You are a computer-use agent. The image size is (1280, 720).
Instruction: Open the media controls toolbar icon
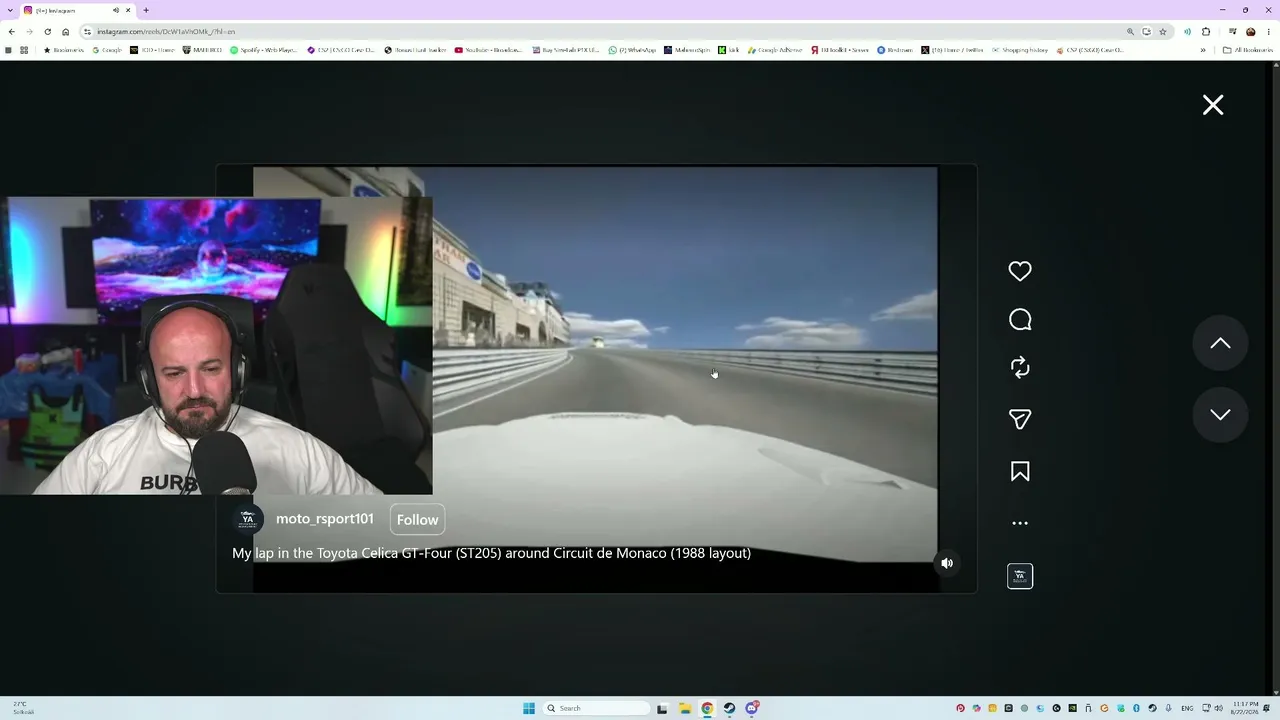tap(1233, 31)
